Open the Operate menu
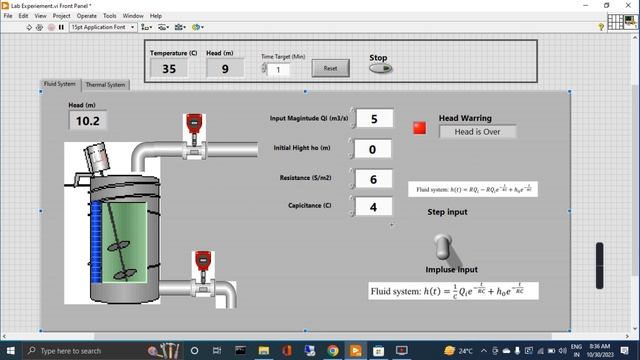Screen dimensions: 640x360 87,16
